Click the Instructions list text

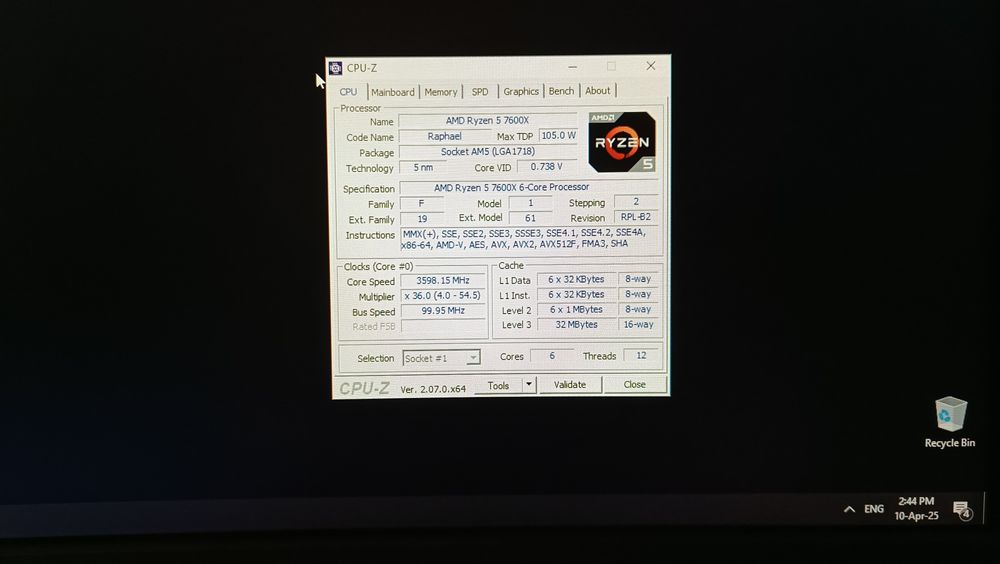(x=529, y=239)
